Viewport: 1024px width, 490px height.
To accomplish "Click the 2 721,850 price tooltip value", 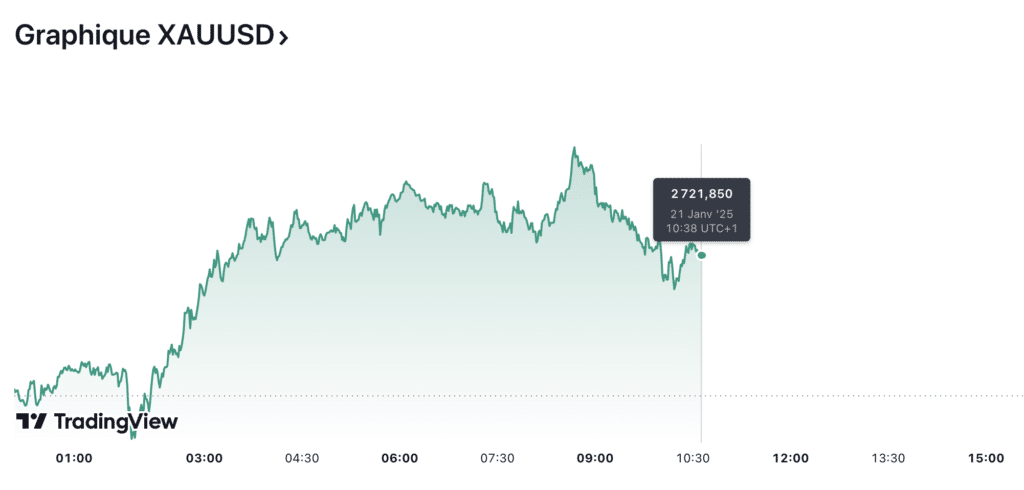I will point(701,193).
